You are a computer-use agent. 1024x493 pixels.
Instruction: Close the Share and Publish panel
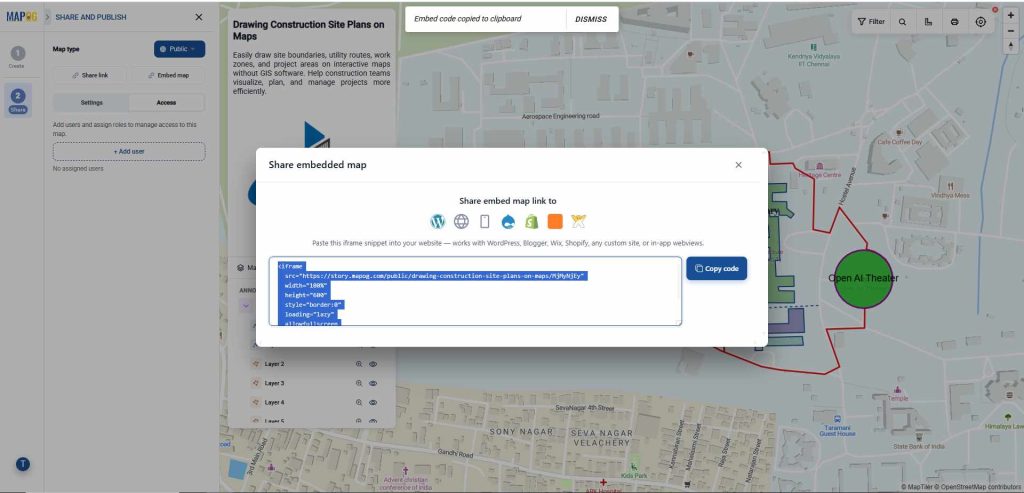click(x=199, y=17)
